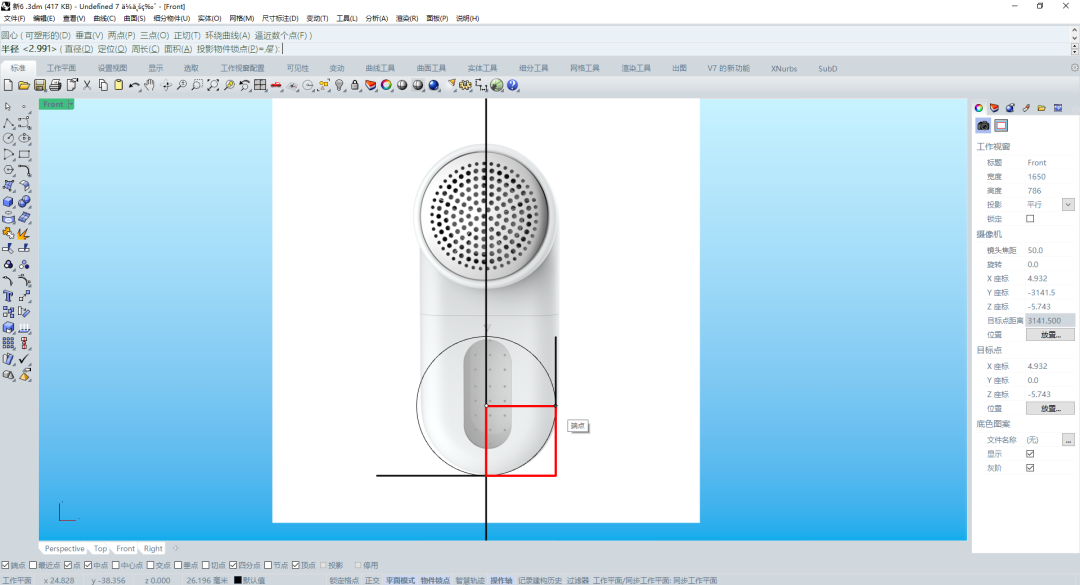Switch to the Perspective viewport tab
This screenshot has height=585, width=1080.
click(x=64, y=548)
